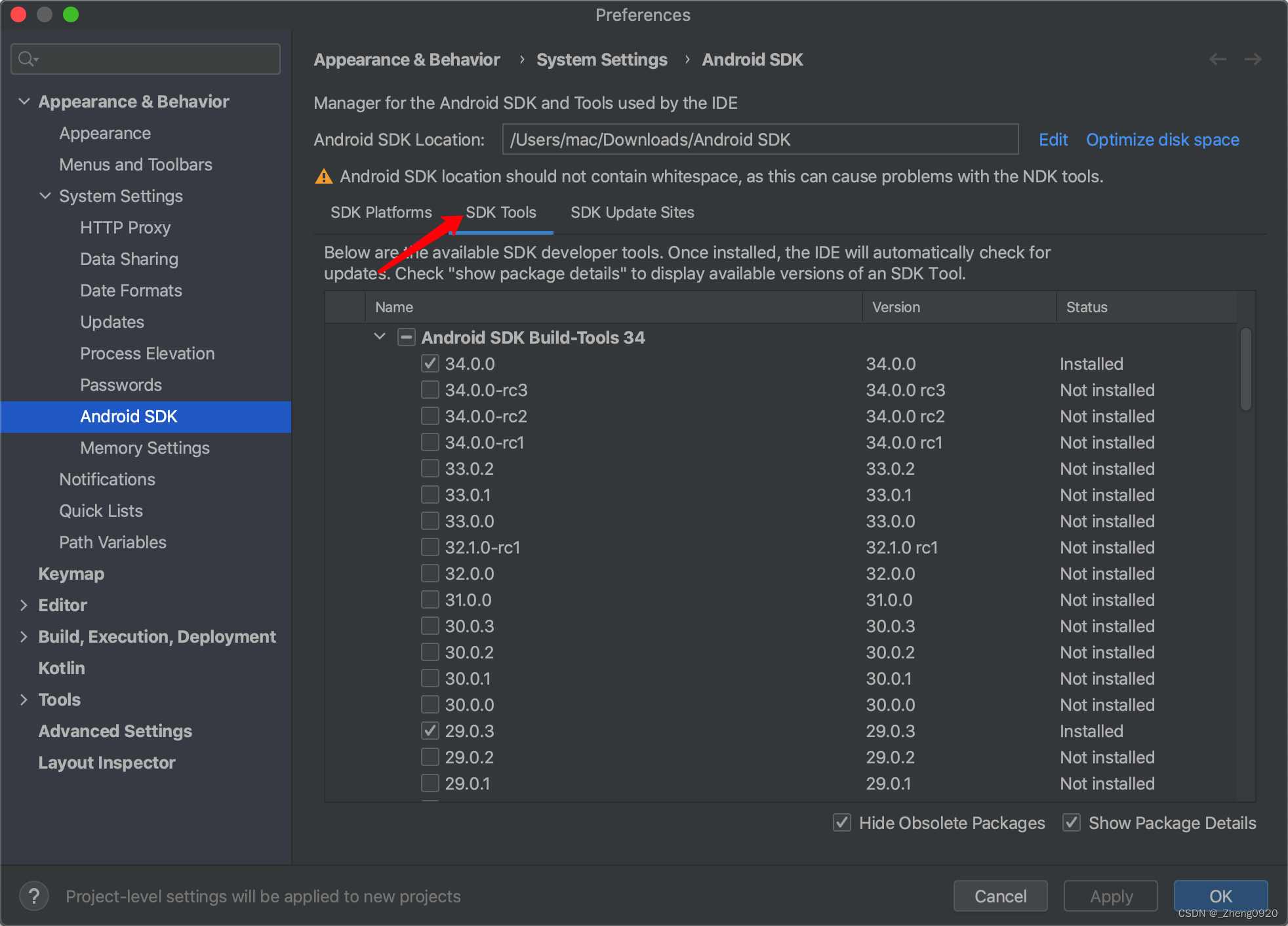Switch to the SDK Platforms tab
1288x926 pixels.
pos(381,212)
